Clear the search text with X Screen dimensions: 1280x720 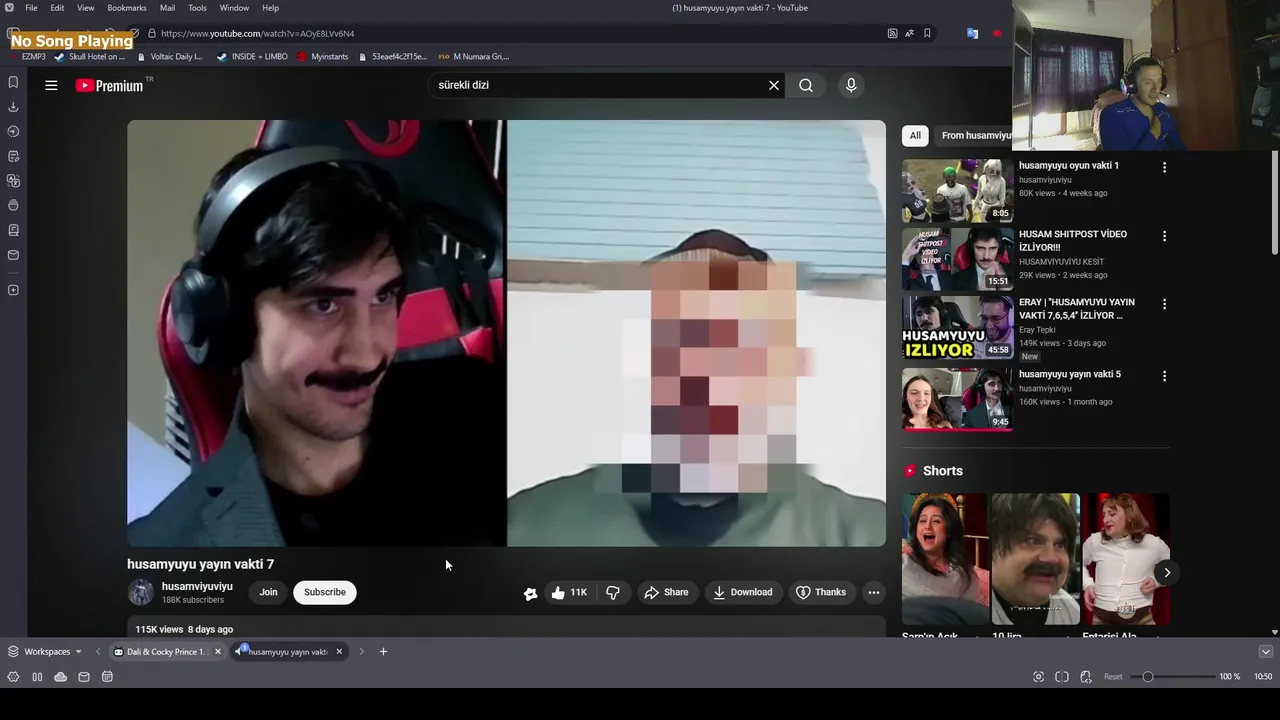[x=774, y=85]
